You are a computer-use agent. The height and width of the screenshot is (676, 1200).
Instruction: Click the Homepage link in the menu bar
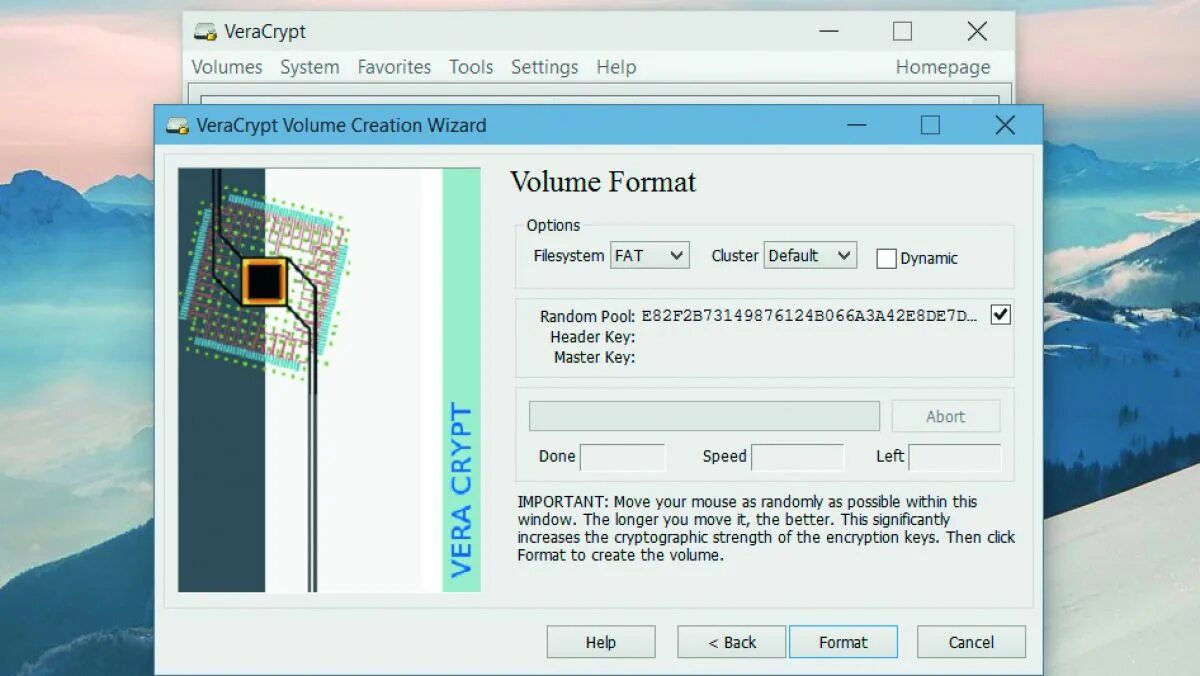(943, 67)
